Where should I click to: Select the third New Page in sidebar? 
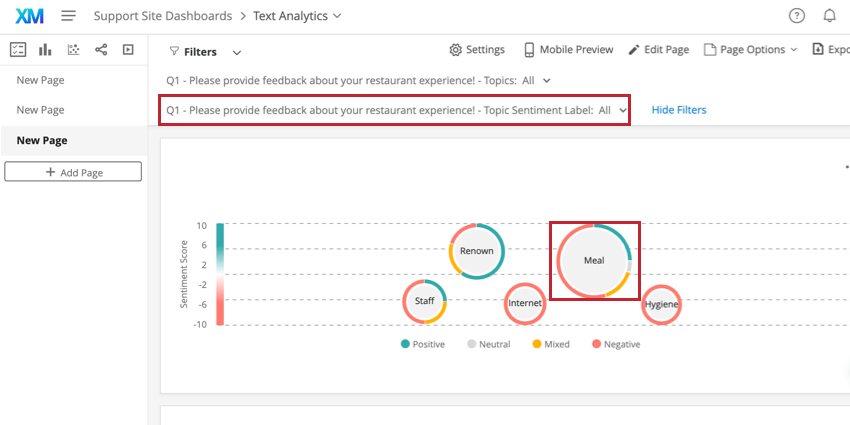click(42, 141)
